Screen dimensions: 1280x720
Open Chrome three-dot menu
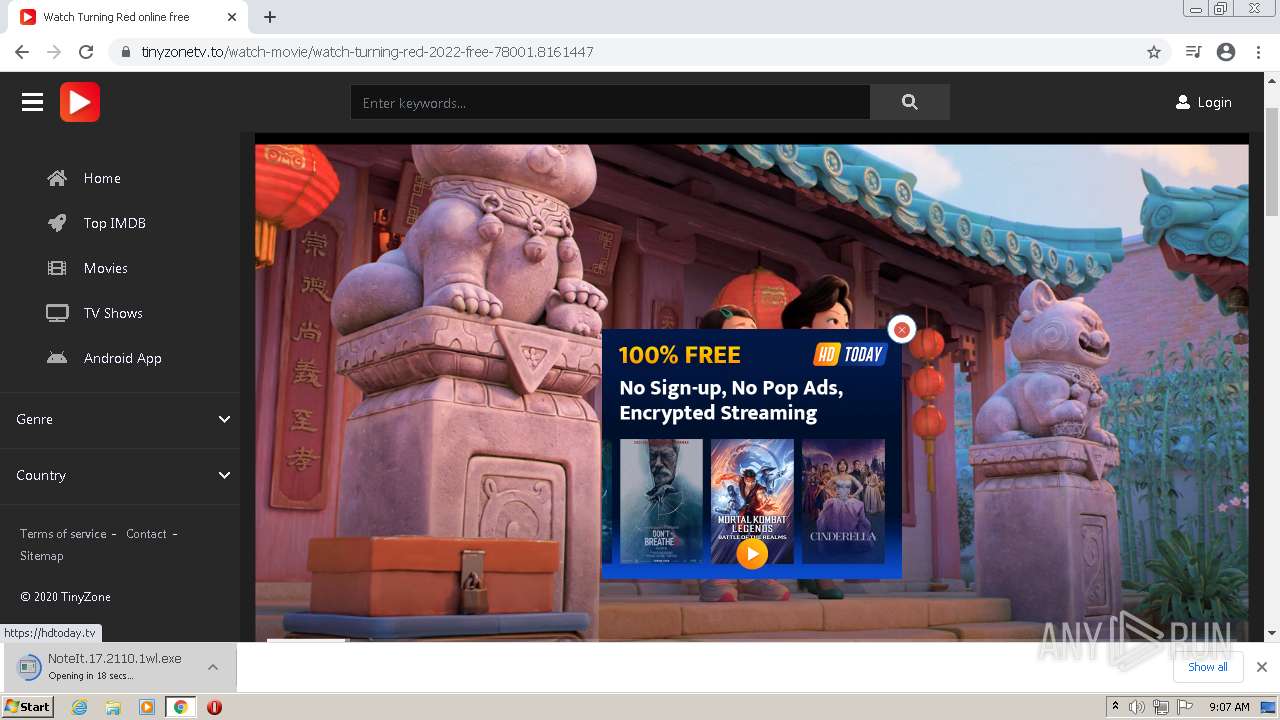(1258, 52)
